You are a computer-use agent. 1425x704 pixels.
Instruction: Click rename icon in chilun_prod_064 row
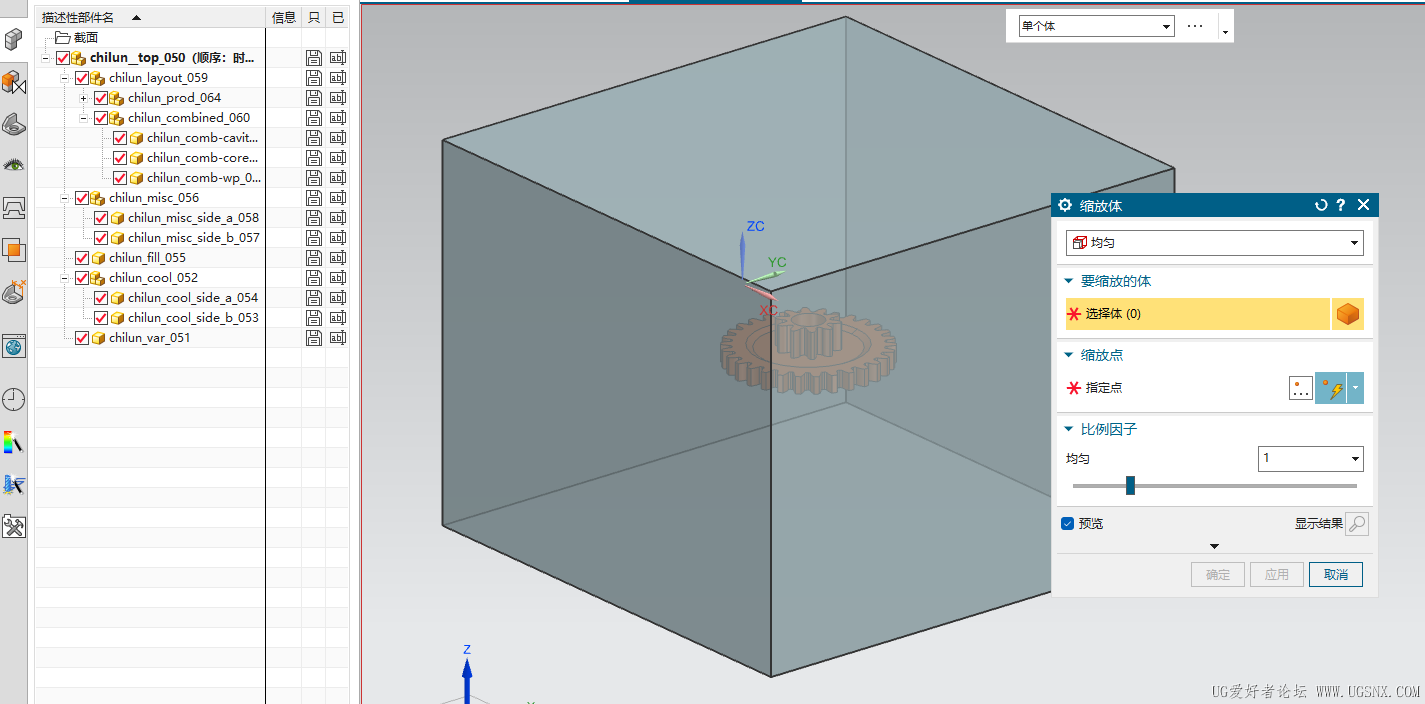(338, 98)
